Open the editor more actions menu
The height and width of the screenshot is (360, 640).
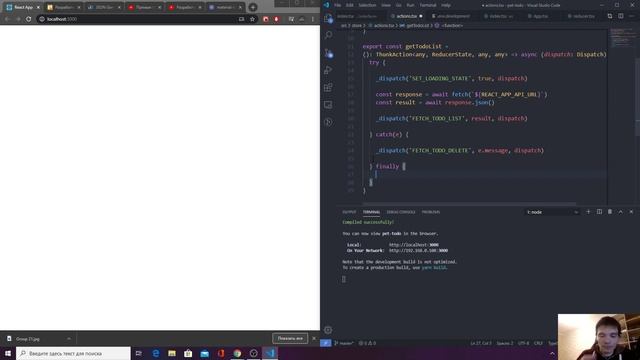(x=631, y=16)
